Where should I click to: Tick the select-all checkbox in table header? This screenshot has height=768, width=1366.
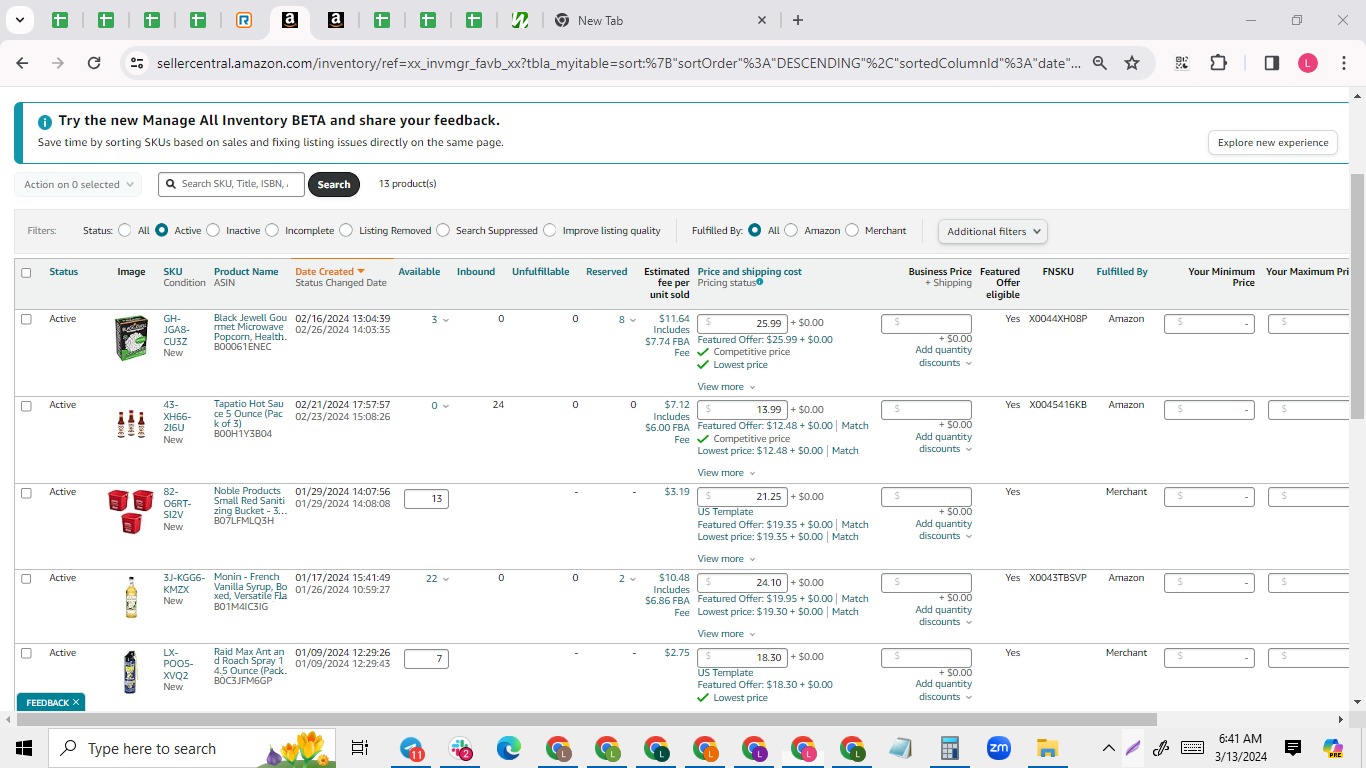(x=26, y=272)
